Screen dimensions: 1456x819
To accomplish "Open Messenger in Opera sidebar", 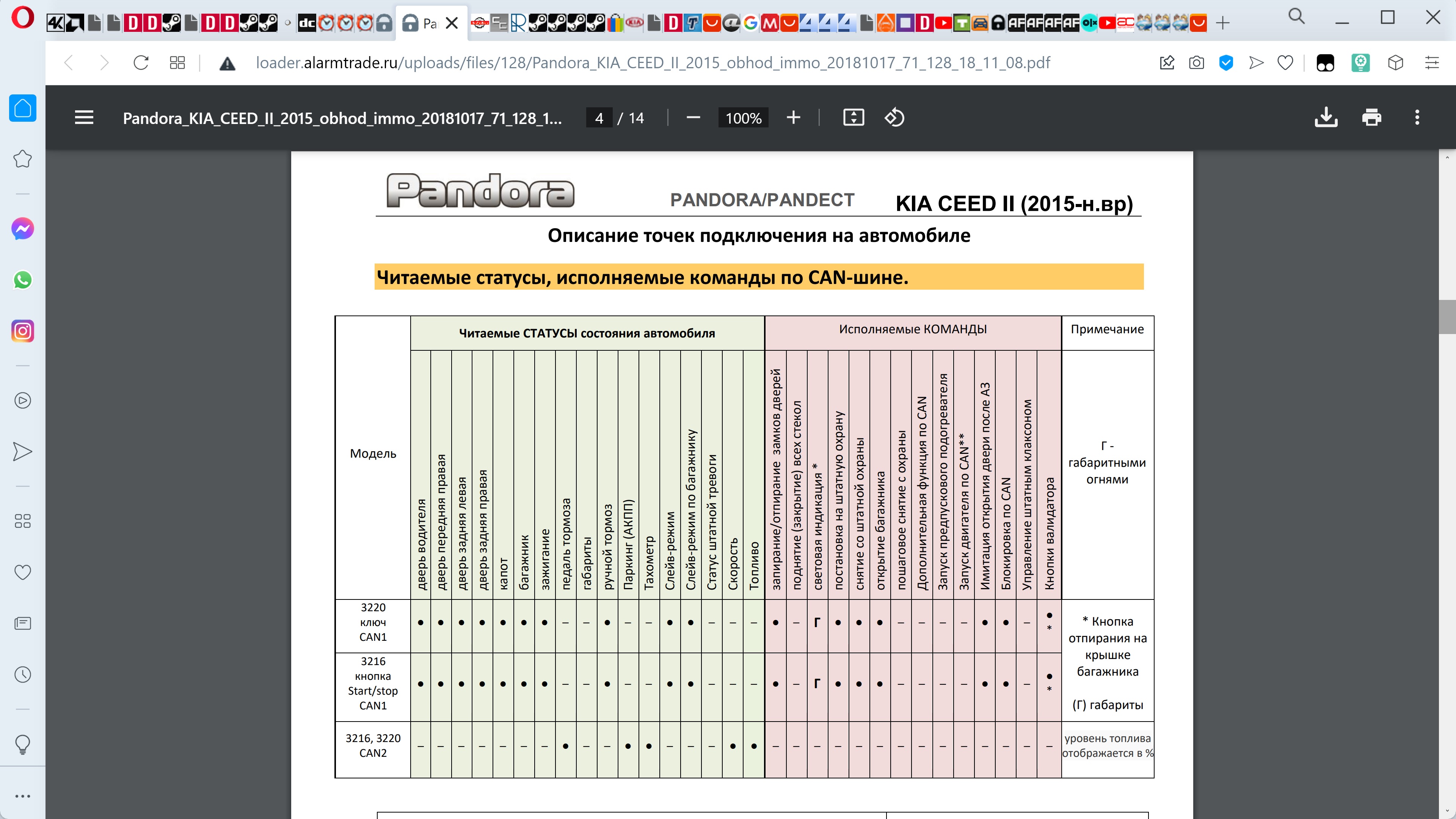I will click(23, 229).
